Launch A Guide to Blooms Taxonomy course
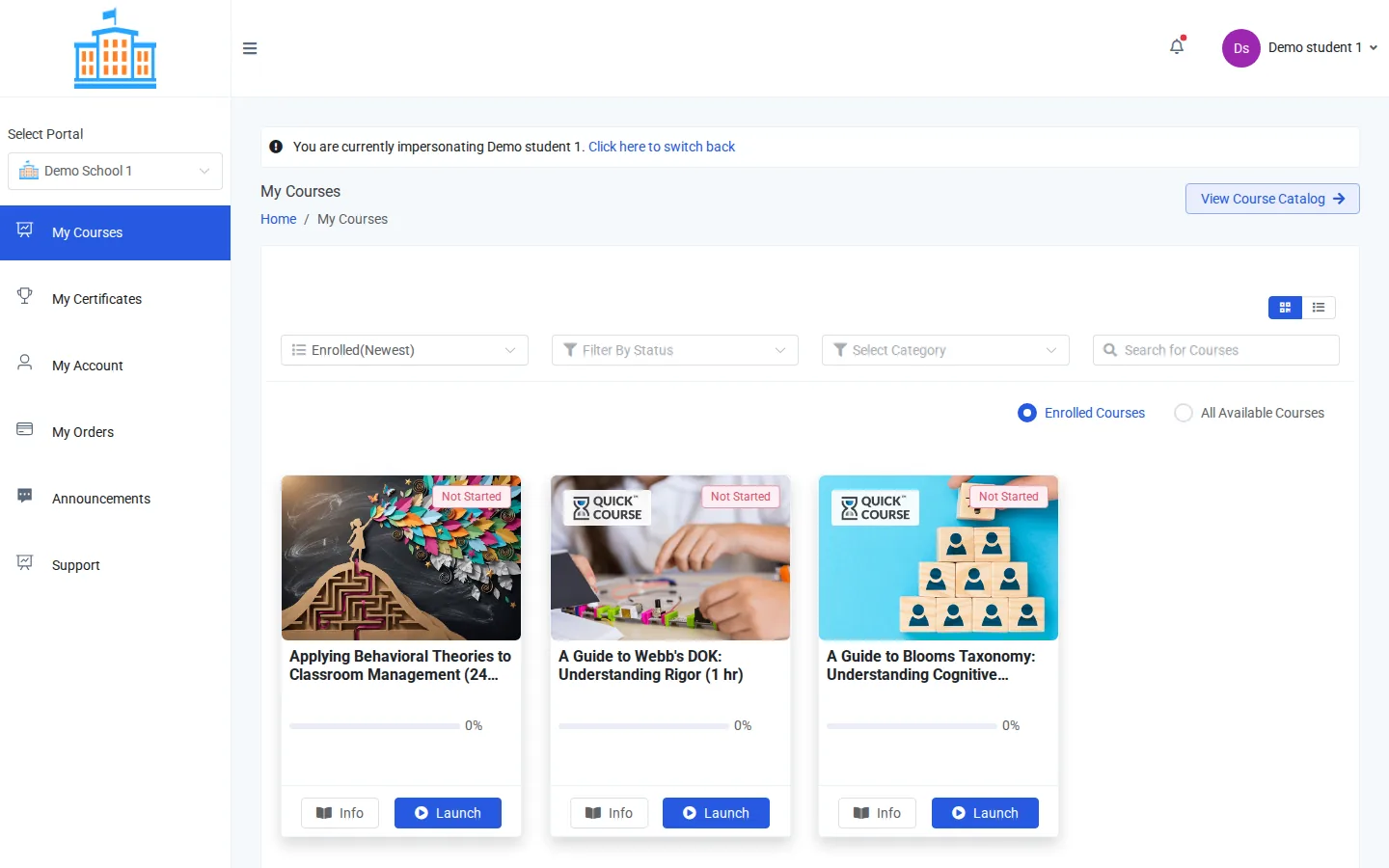The width and height of the screenshot is (1389, 868). click(x=985, y=813)
